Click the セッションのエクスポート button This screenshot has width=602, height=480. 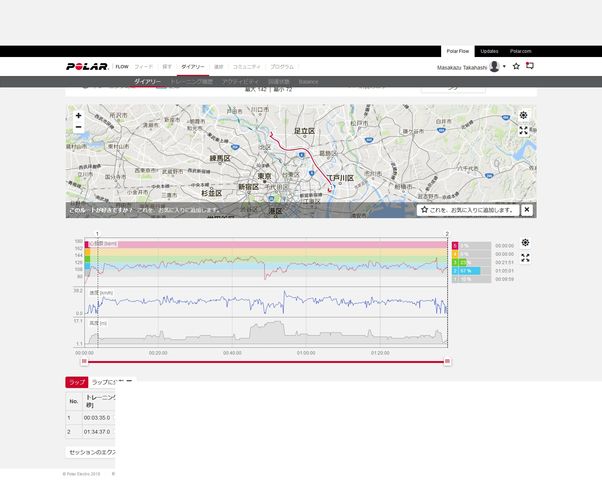coord(91,452)
